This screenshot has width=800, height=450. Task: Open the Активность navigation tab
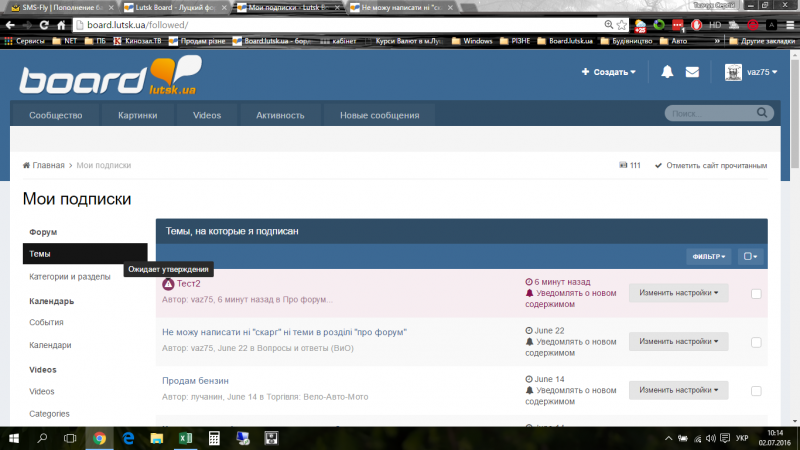pyautogui.click(x=280, y=115)
